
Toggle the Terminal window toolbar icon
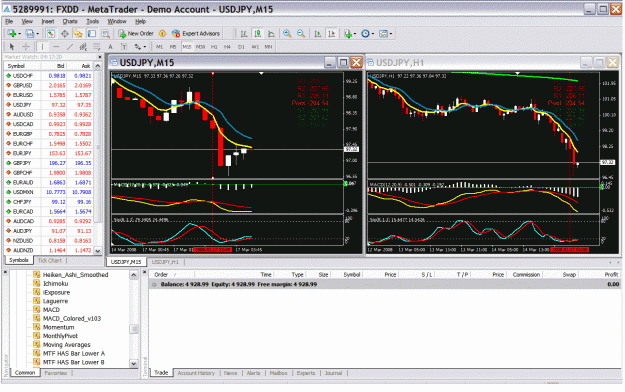tap(92, 33)
